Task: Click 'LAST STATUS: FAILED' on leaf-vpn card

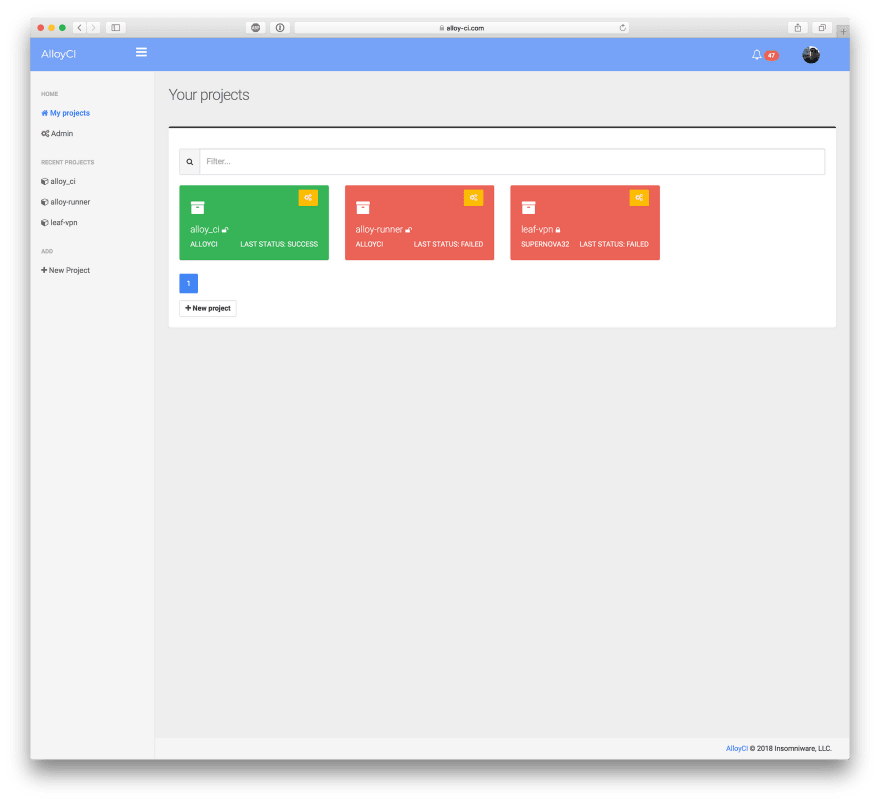Action: 614,244
